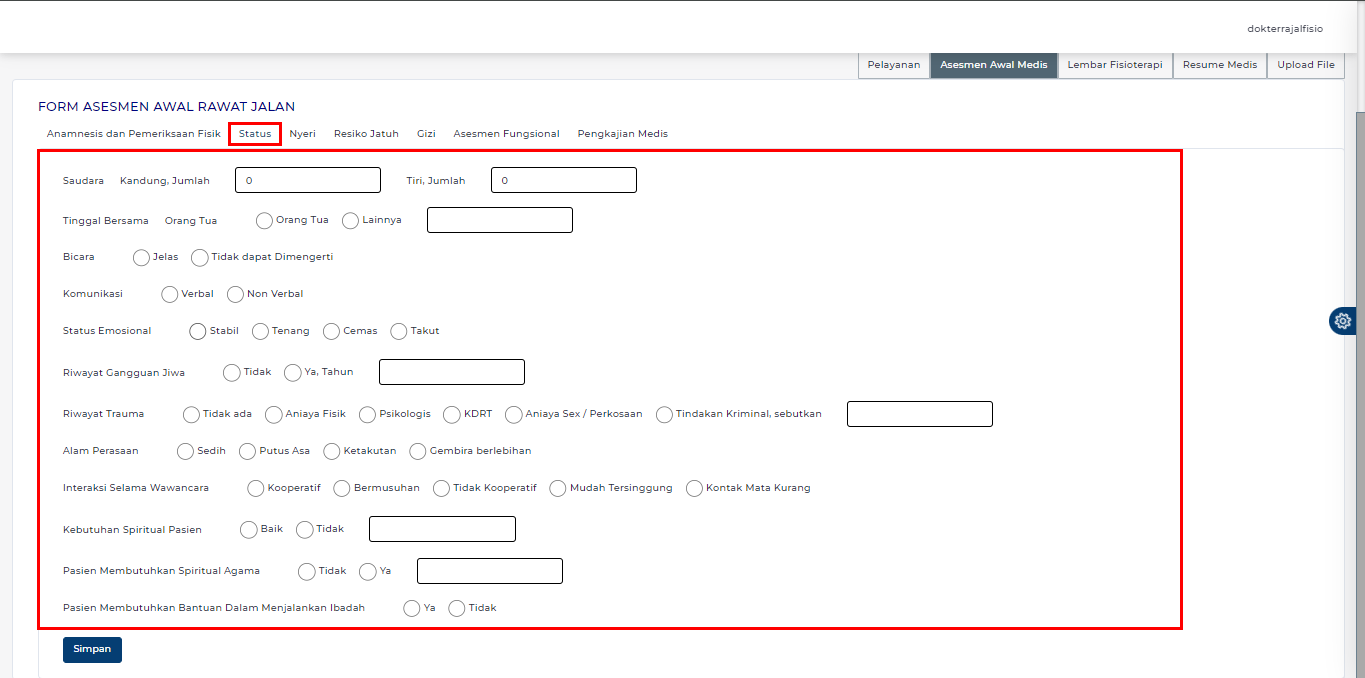Select KDRT under Riwayat Trauma
This screenshot has height=678, width=1365.
pyautogui.click(x=452, y=414)
